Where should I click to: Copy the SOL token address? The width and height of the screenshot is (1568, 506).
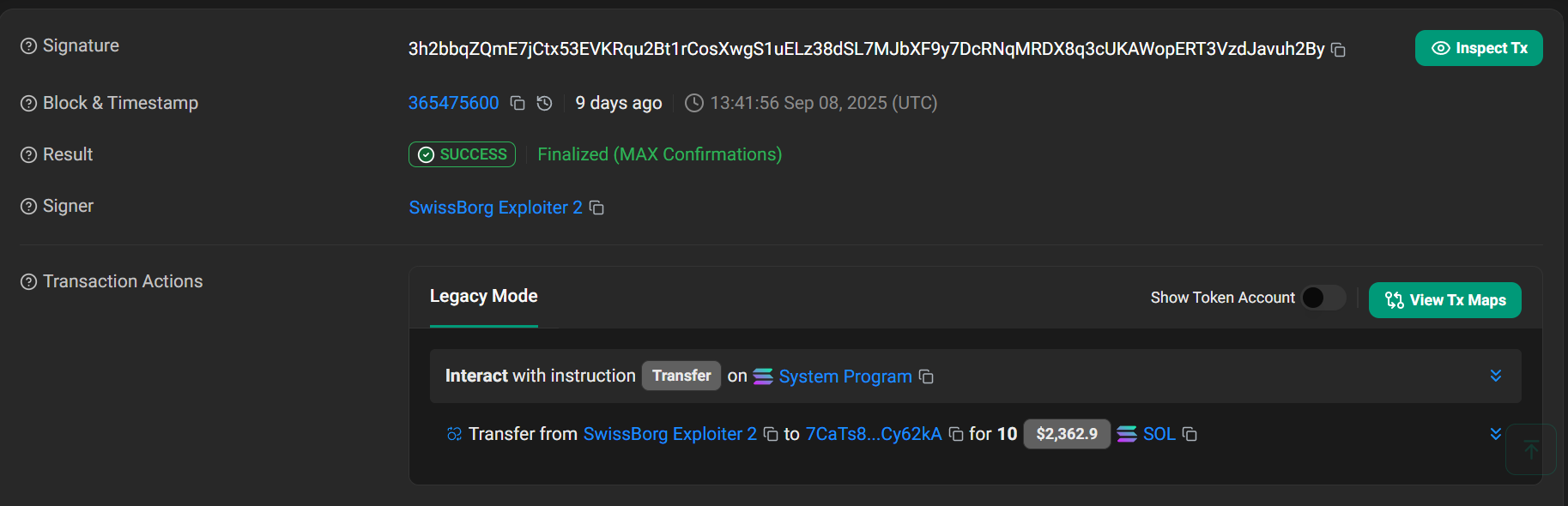[1190, 434]
